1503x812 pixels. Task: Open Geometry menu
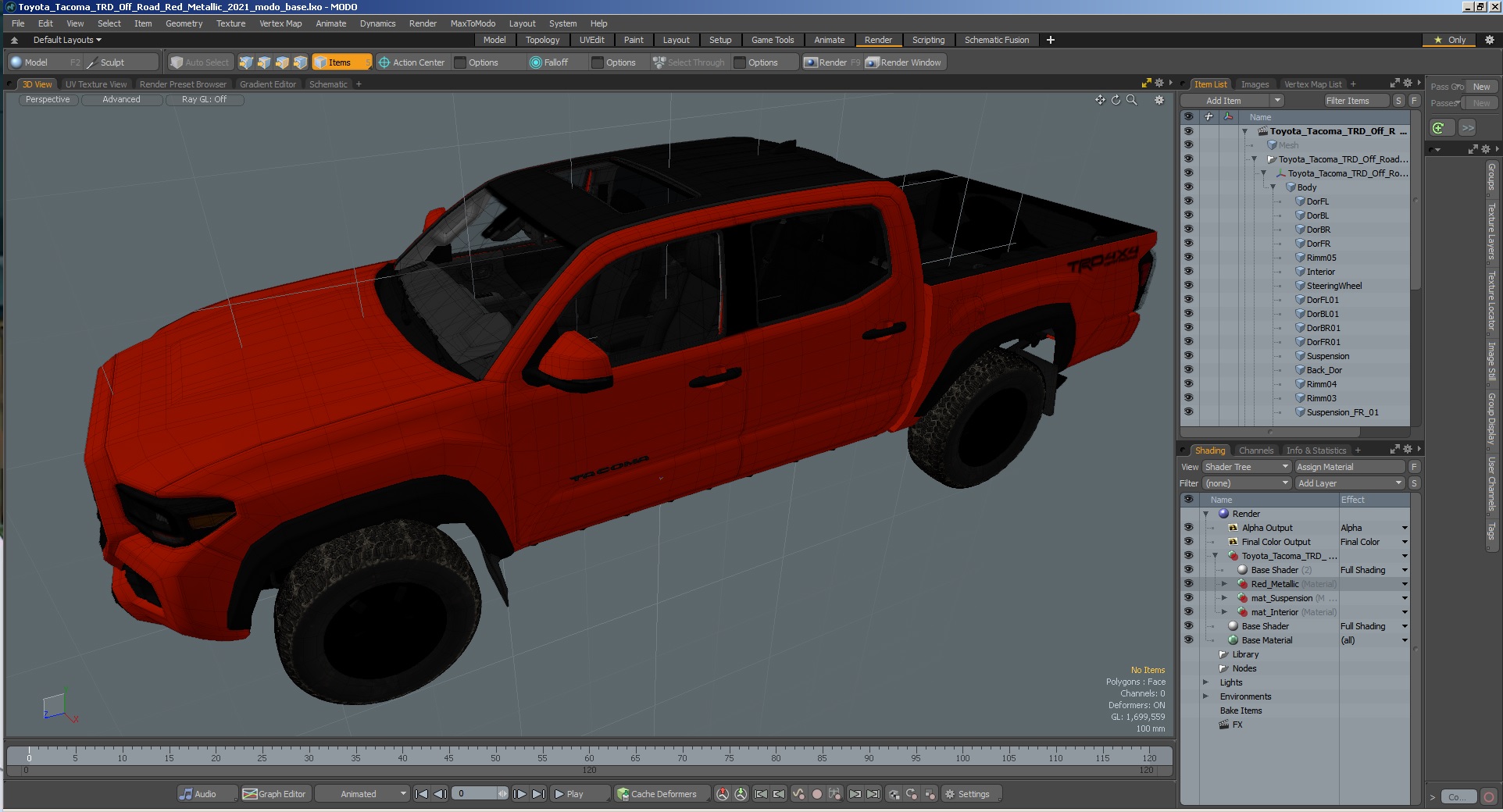click(184, 23)
